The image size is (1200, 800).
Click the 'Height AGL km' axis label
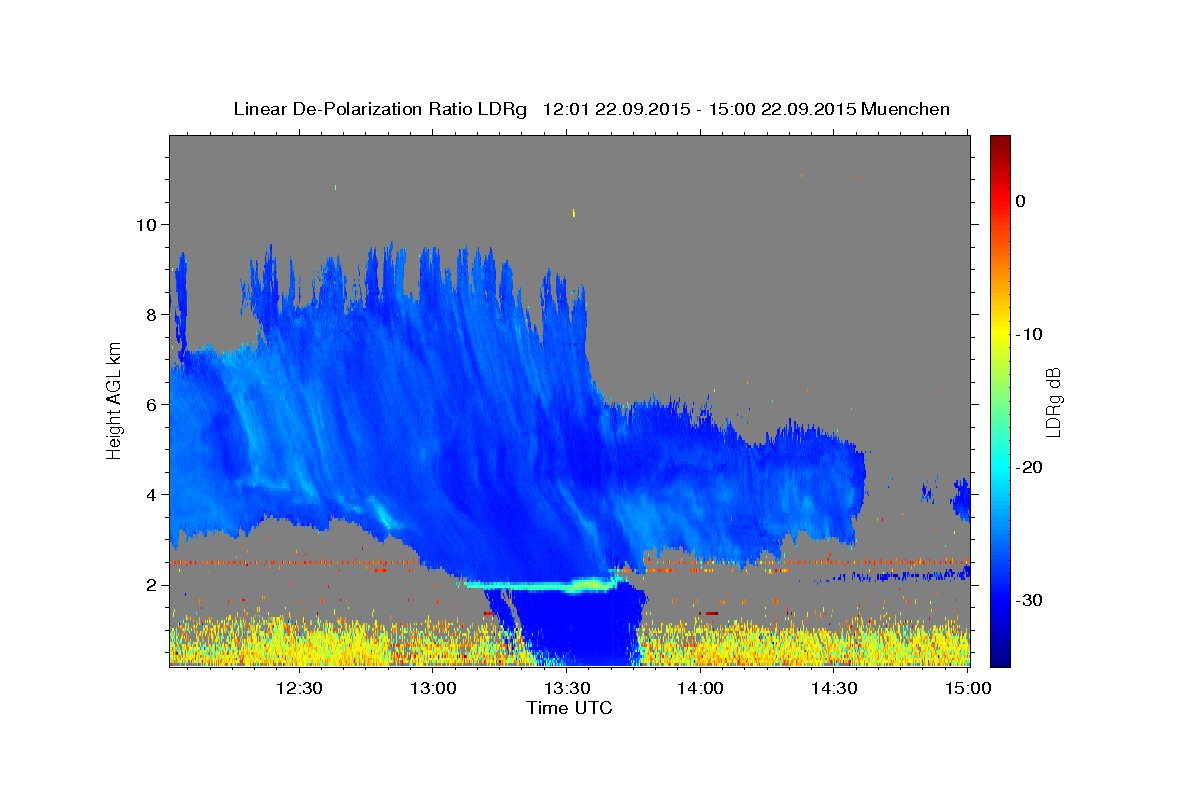coord(115,400)
